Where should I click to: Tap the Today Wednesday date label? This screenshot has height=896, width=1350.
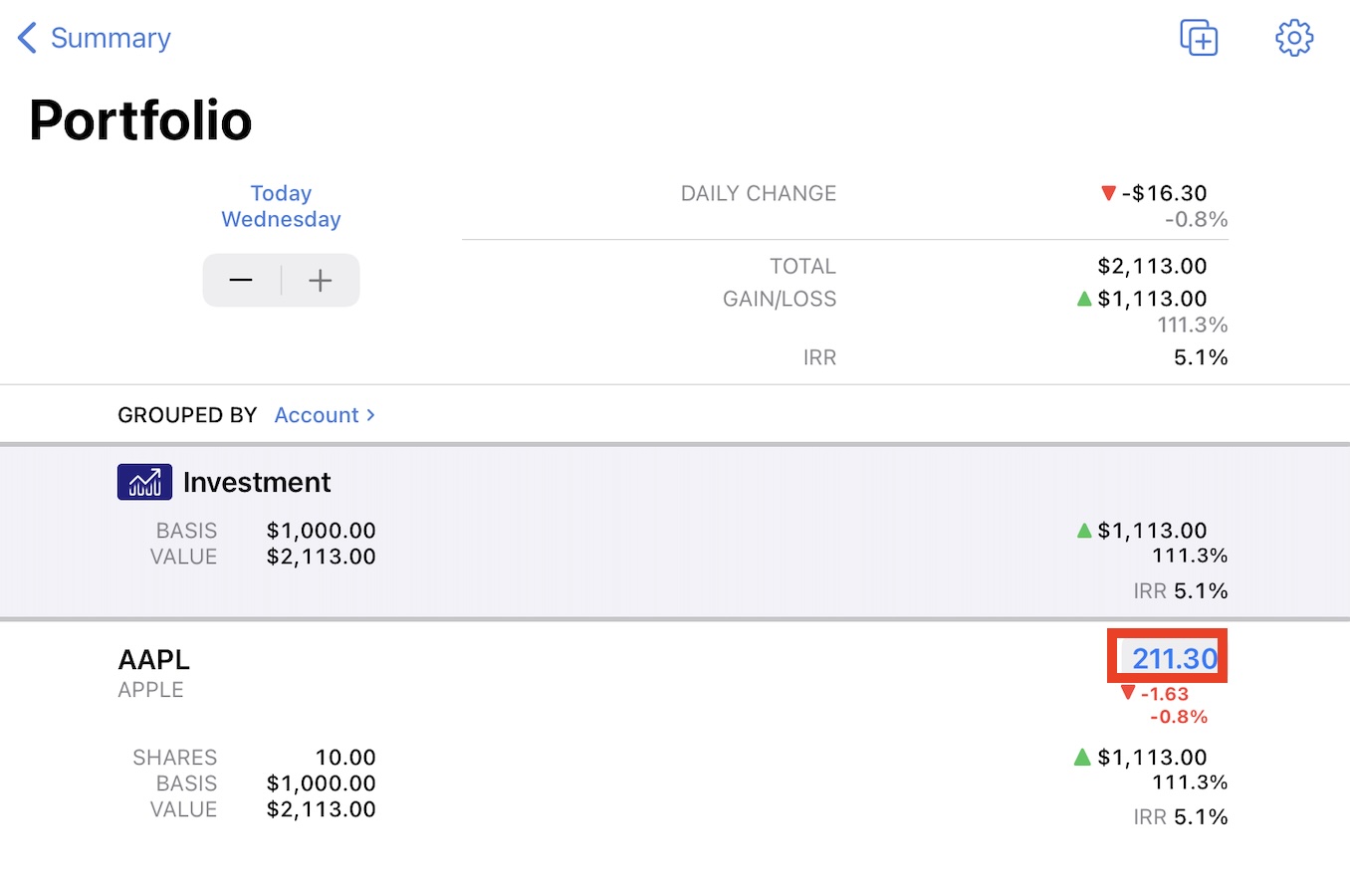[281, 206]
